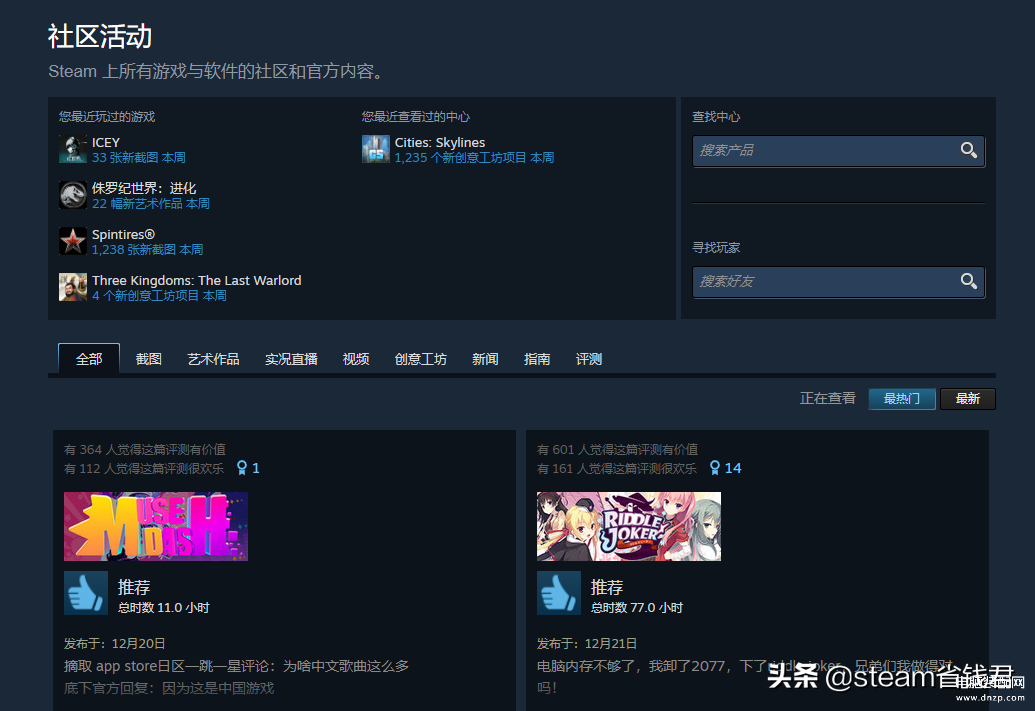Sort by 最新
The image size is (1035, 711).
[x=968, y=399]
